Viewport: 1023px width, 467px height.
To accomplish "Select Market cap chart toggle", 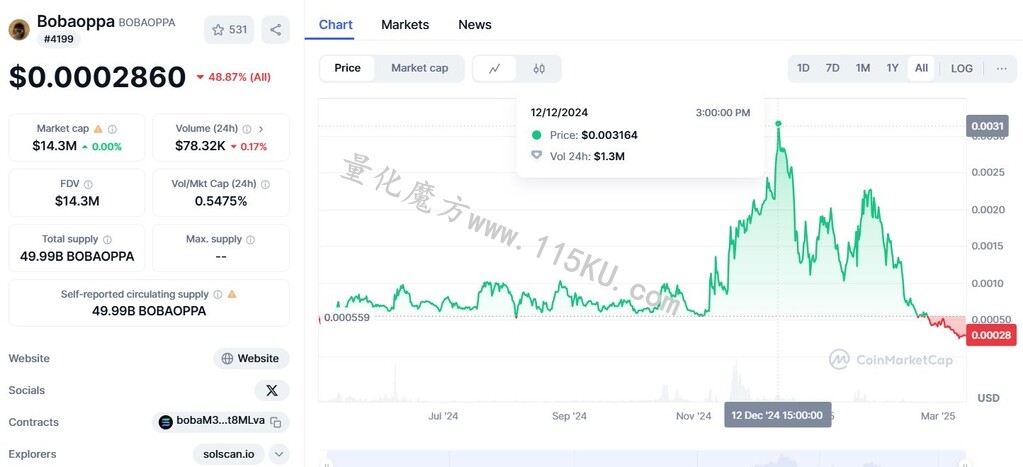I will click(x=420, y=68).
